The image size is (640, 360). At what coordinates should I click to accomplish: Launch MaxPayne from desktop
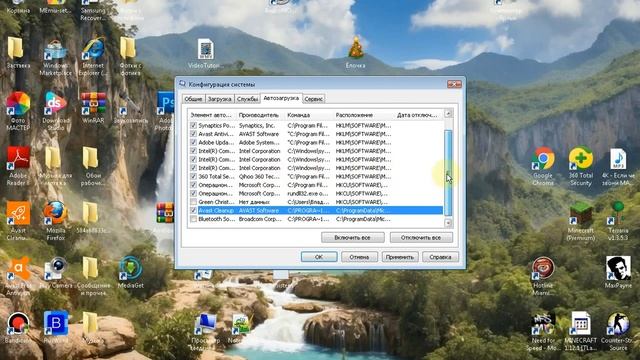618,273
